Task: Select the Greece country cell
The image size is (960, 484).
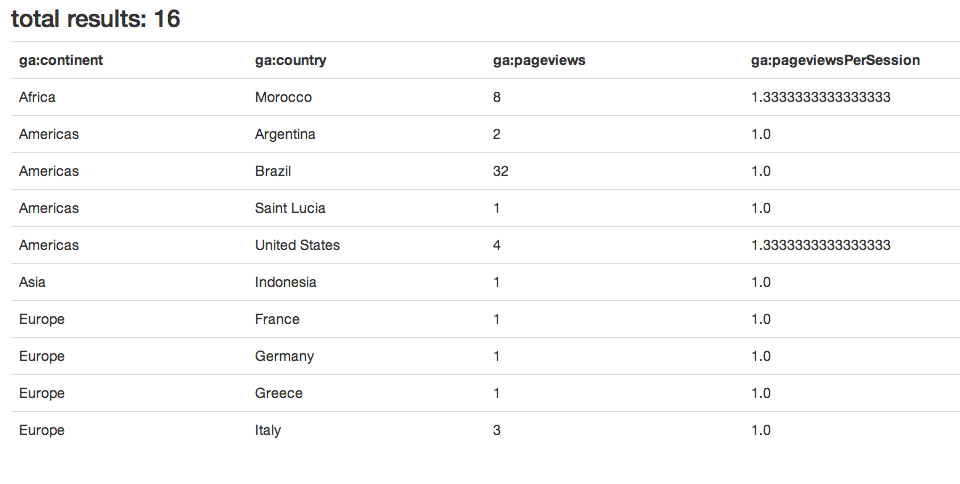Action: point(278,393)
